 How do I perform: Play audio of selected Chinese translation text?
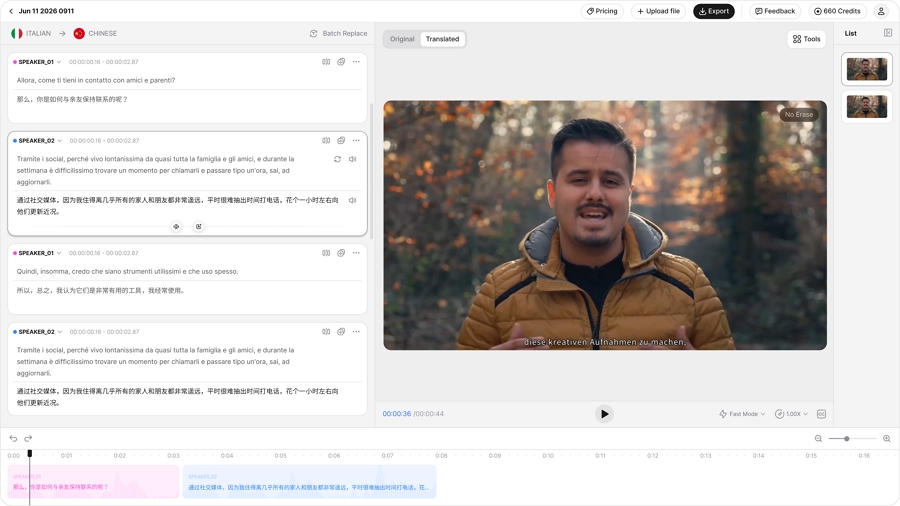tap(352, 200)
